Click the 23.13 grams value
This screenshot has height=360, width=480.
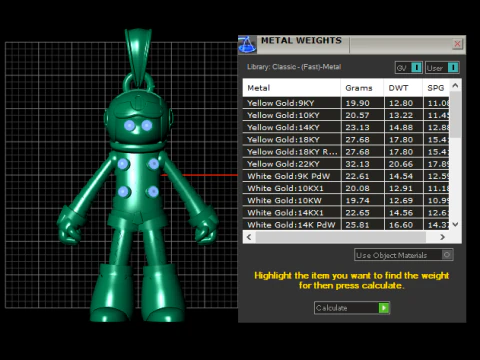pos(357,127)
